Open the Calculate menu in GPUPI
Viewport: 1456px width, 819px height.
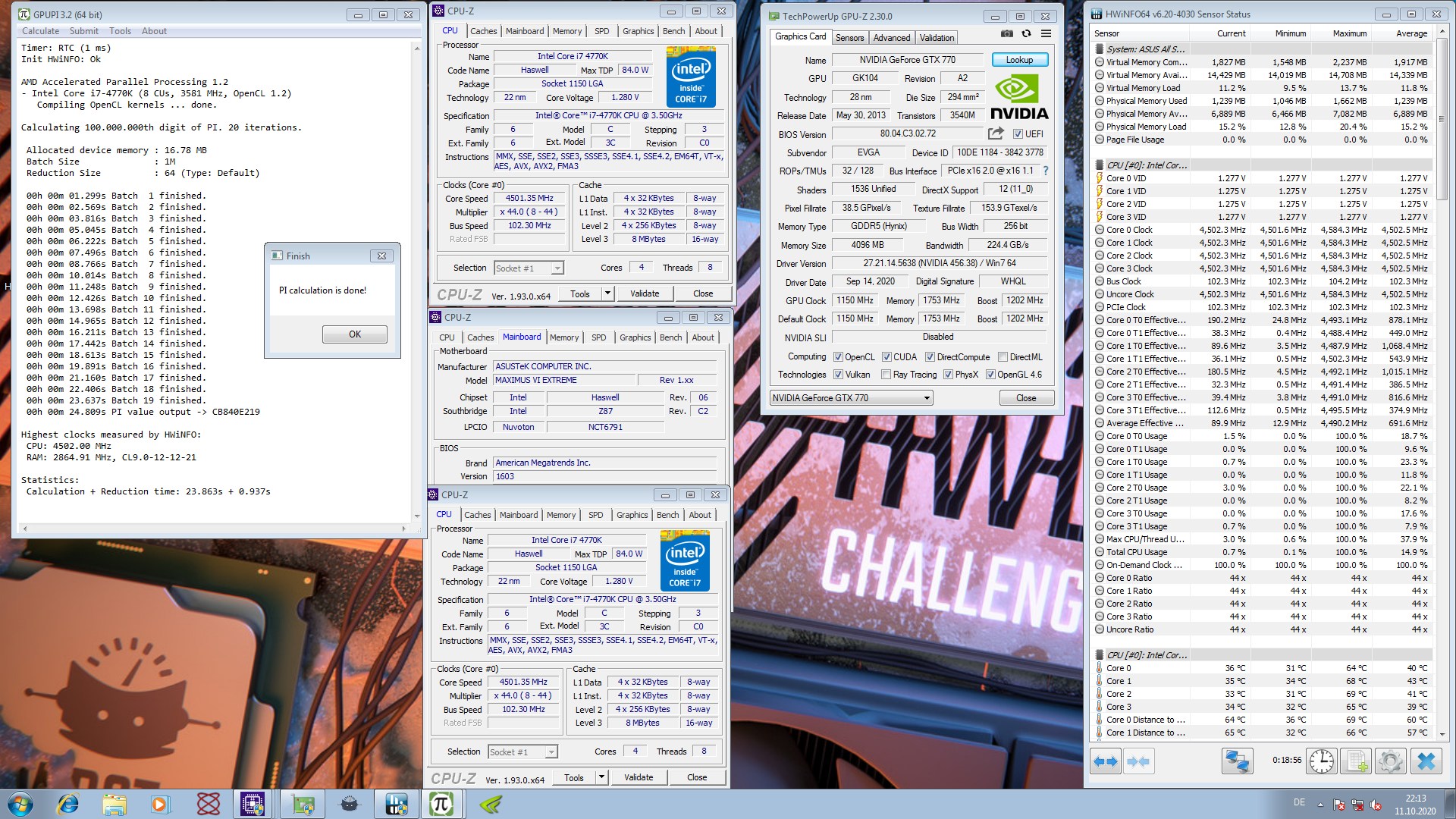click(x=40, y=31)
